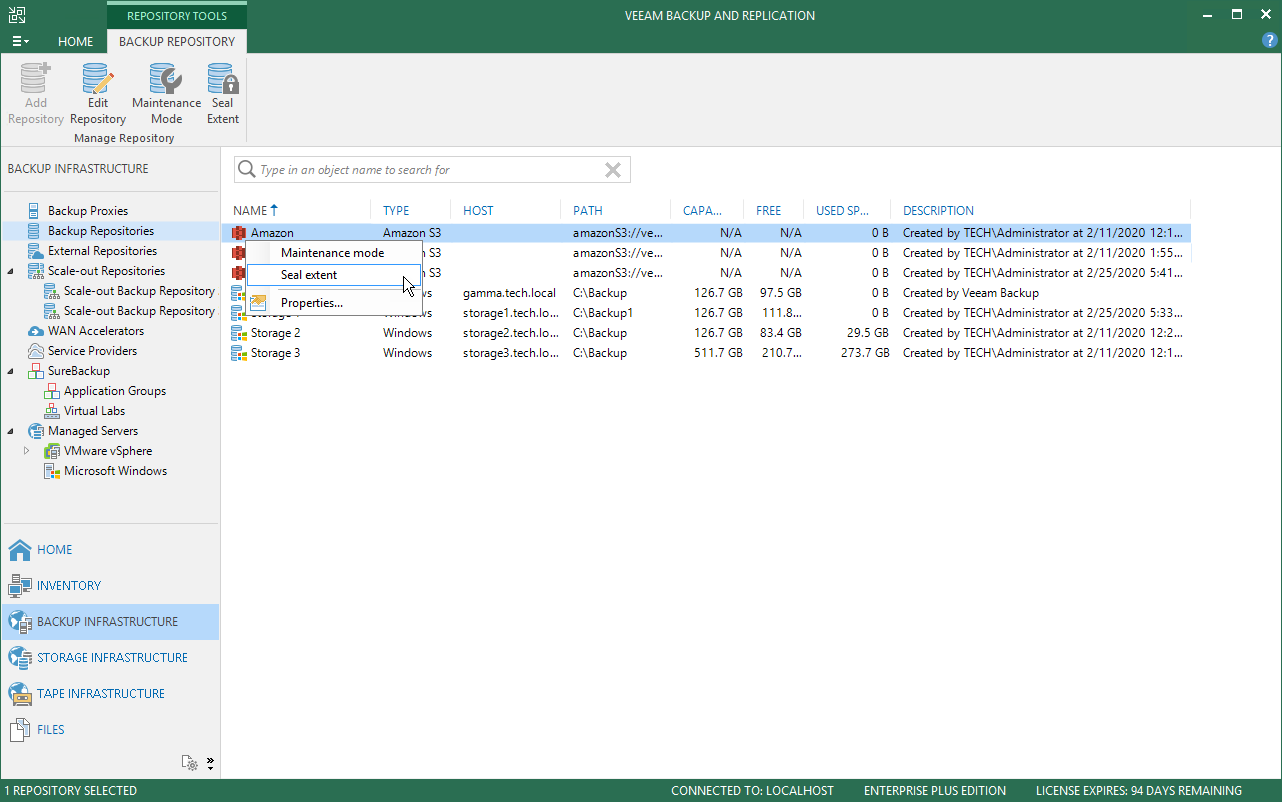
Task: Click the navigation pane configuration icon
Action: tap(190, 763)
